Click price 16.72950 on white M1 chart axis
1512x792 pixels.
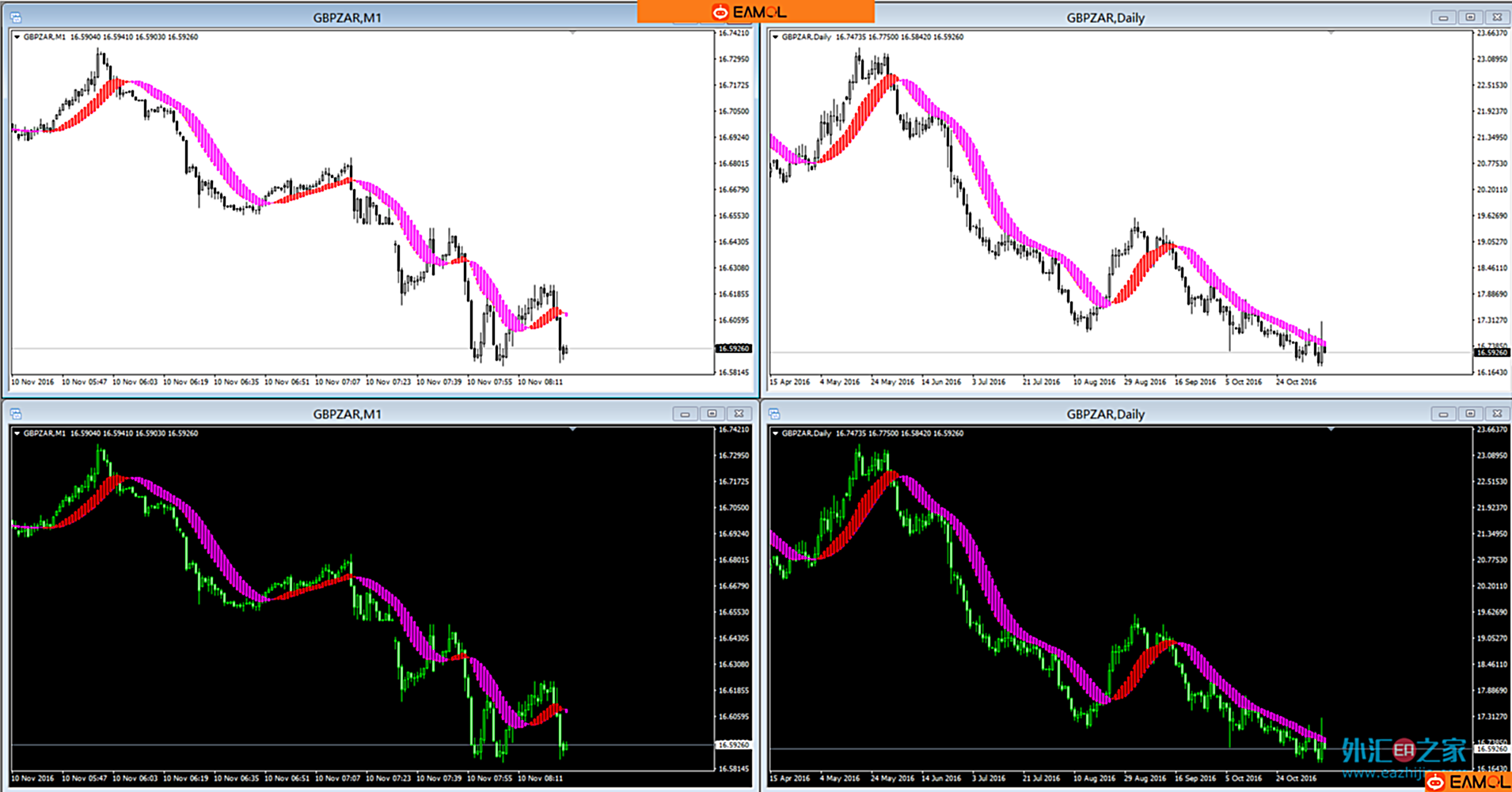click(734, 59)
